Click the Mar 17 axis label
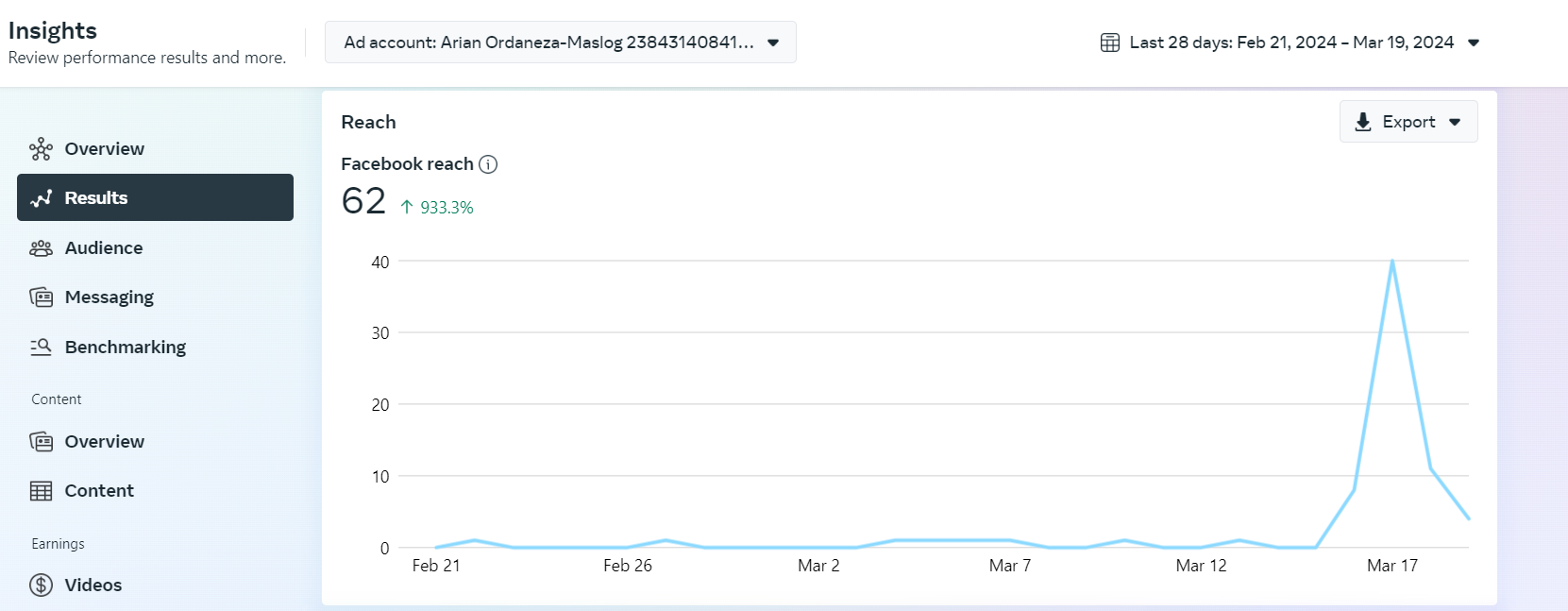The width and height of the screenshot is (1568, 611). [x=1392, y=566]
